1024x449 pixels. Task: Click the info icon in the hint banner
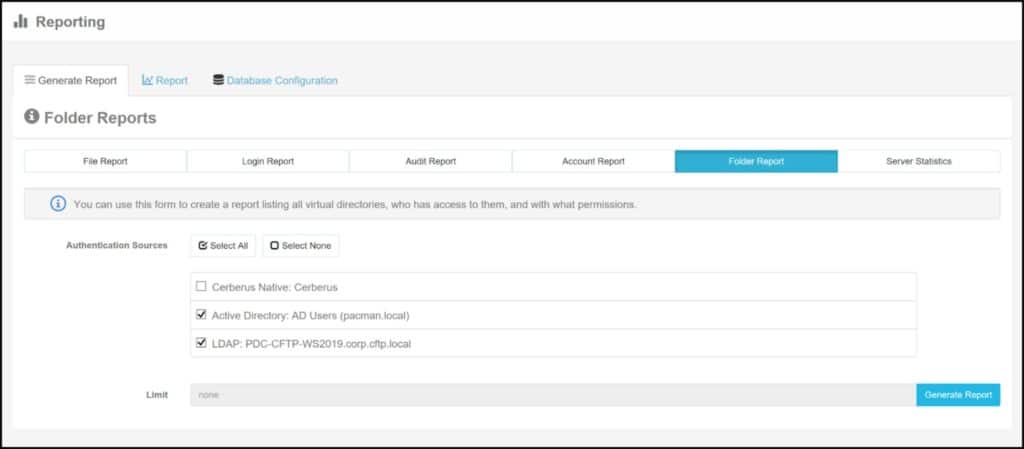pos(59,204)
